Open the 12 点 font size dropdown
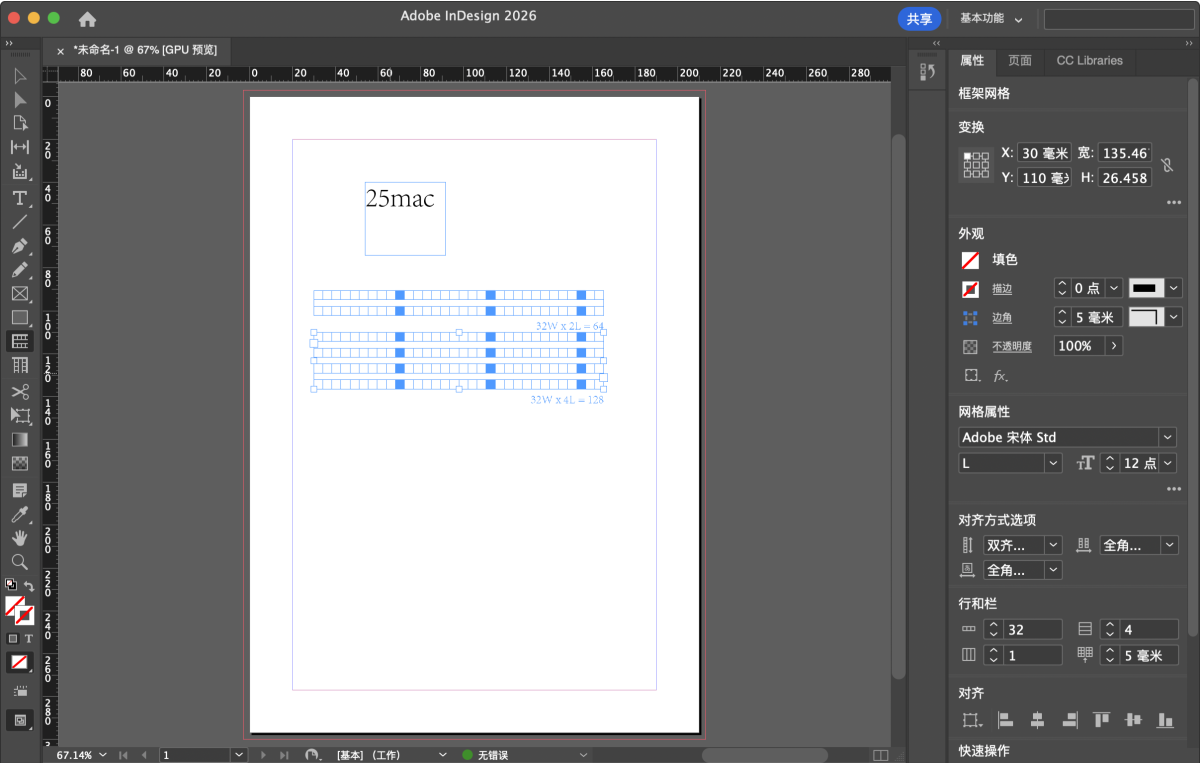The height and width of the screenshot is (763, 1200). [x=1168, y=463]
